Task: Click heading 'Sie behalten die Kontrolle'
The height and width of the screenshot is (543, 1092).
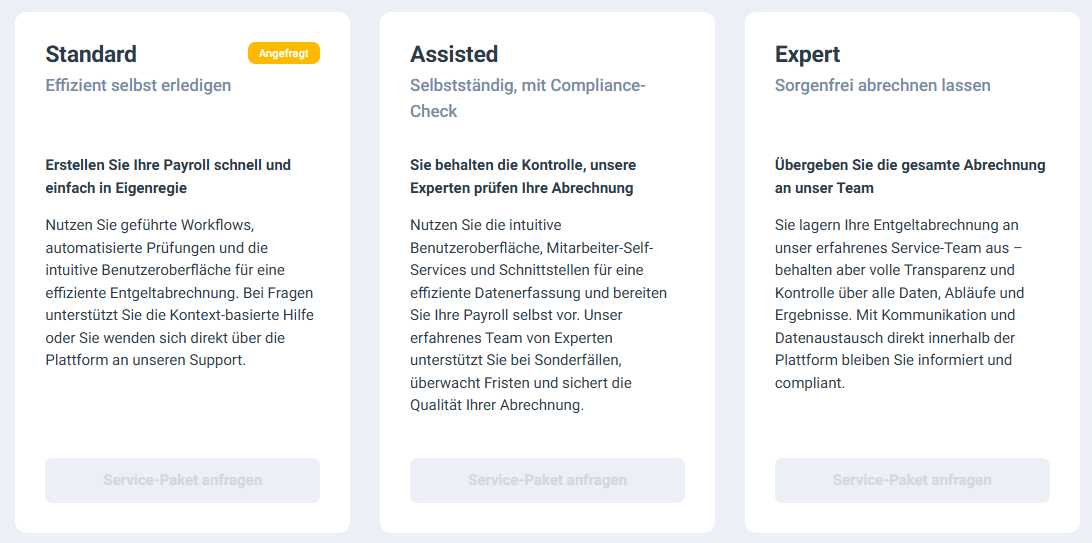Action: coord(523,165)
